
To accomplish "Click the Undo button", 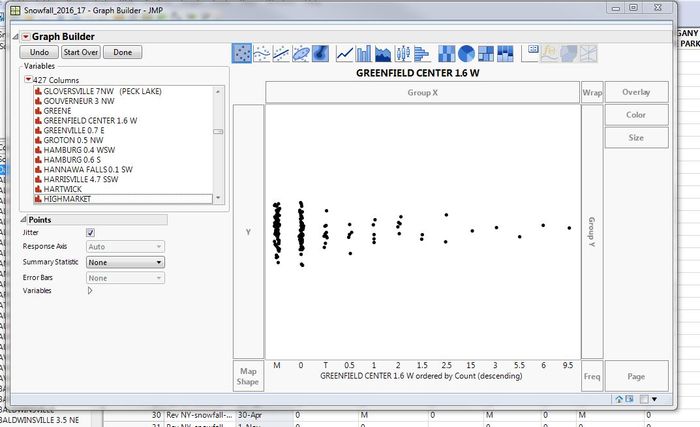I will [x=39, y=52].
